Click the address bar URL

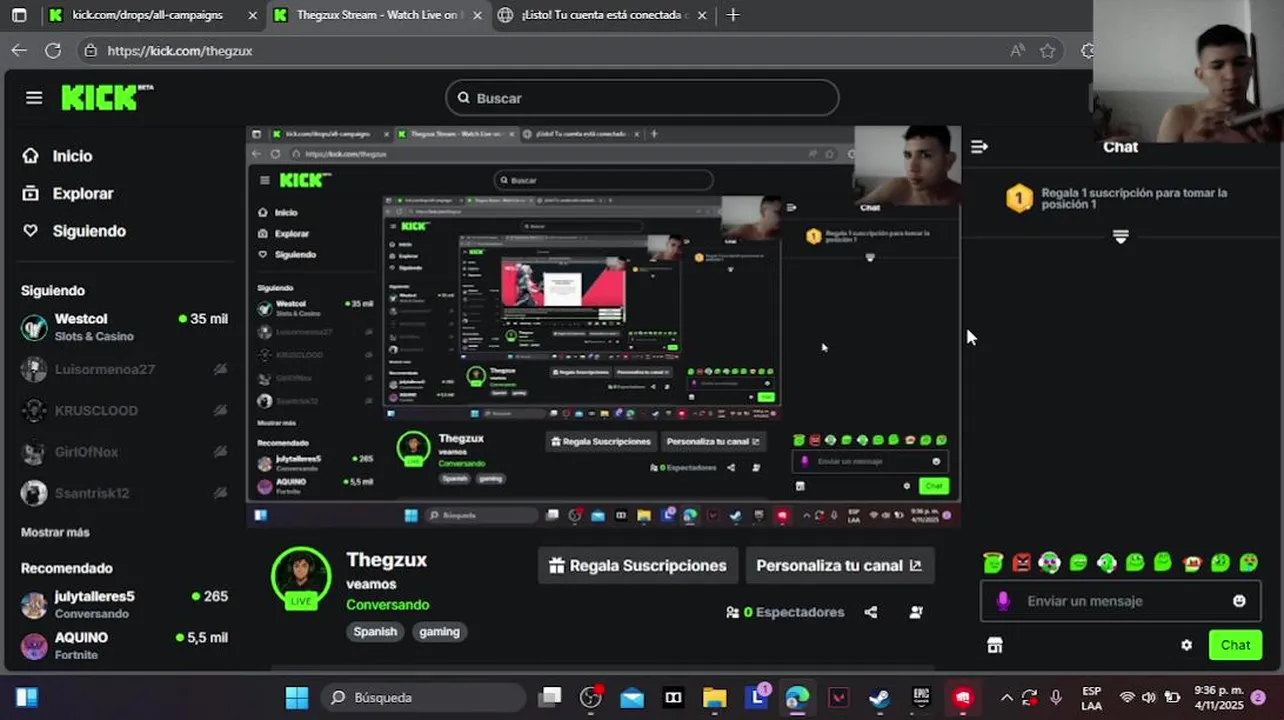[x=180, y=50]
